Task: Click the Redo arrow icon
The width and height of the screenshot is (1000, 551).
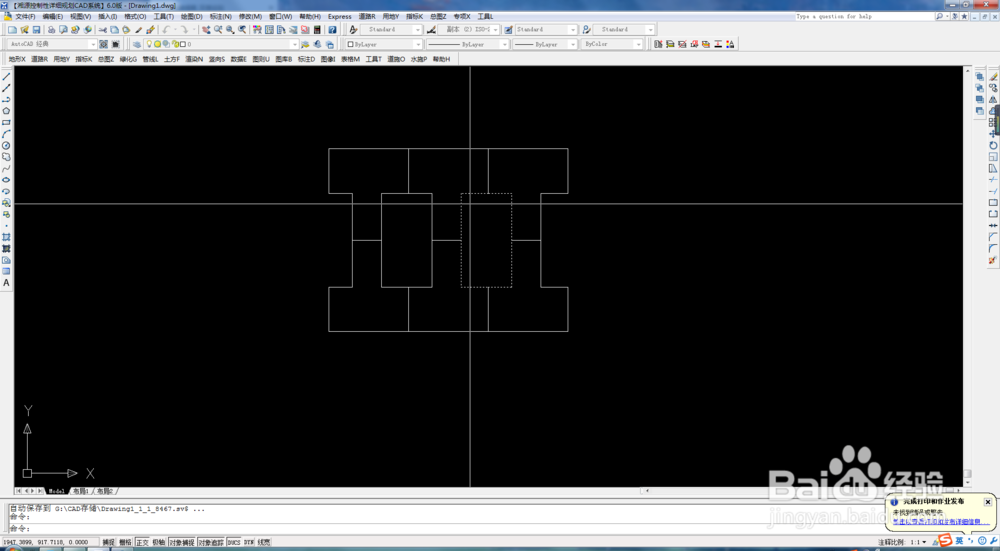Action: (184, 30)
